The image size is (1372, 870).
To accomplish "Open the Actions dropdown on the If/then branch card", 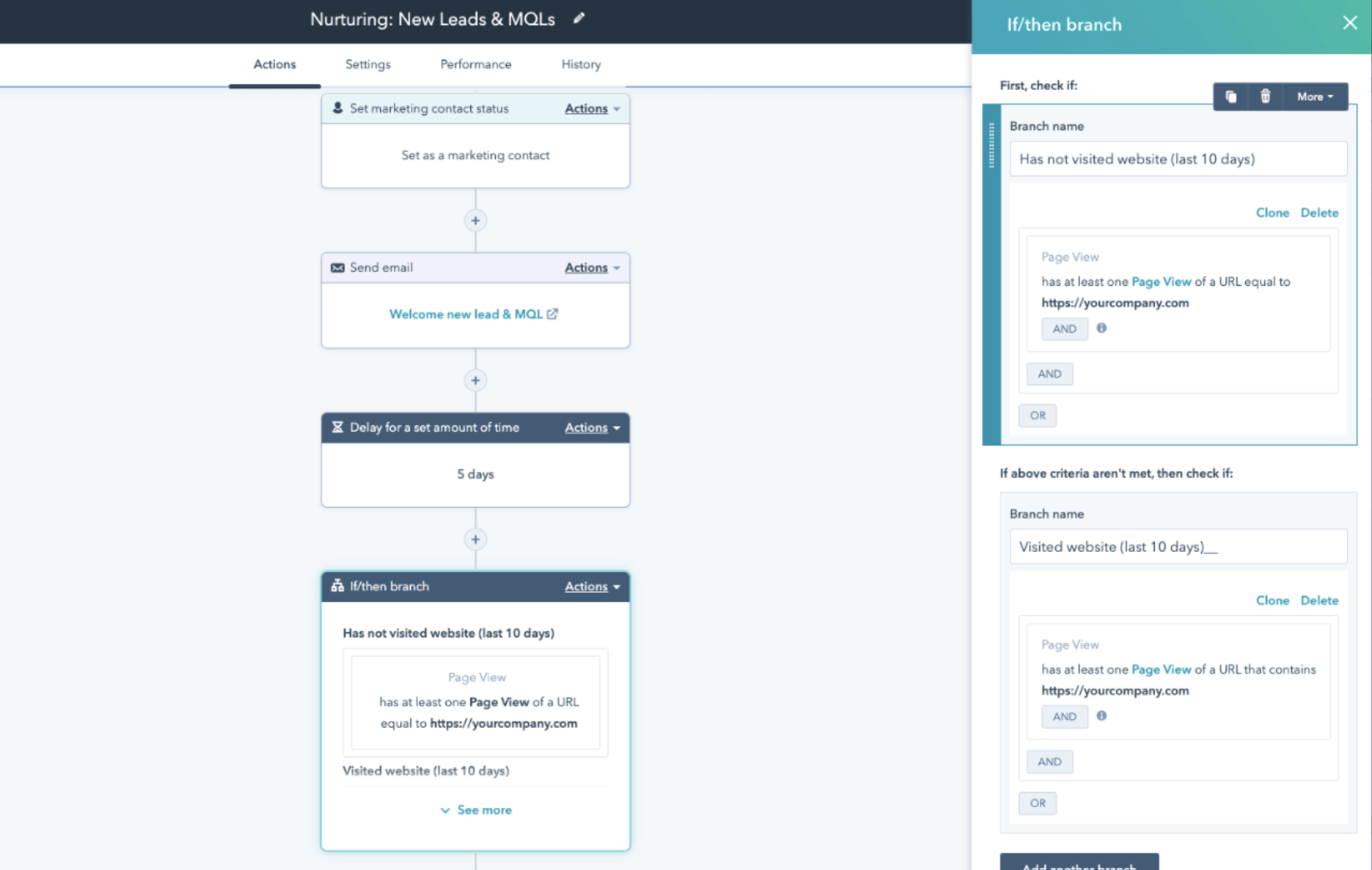I will [x=592, y=586].
